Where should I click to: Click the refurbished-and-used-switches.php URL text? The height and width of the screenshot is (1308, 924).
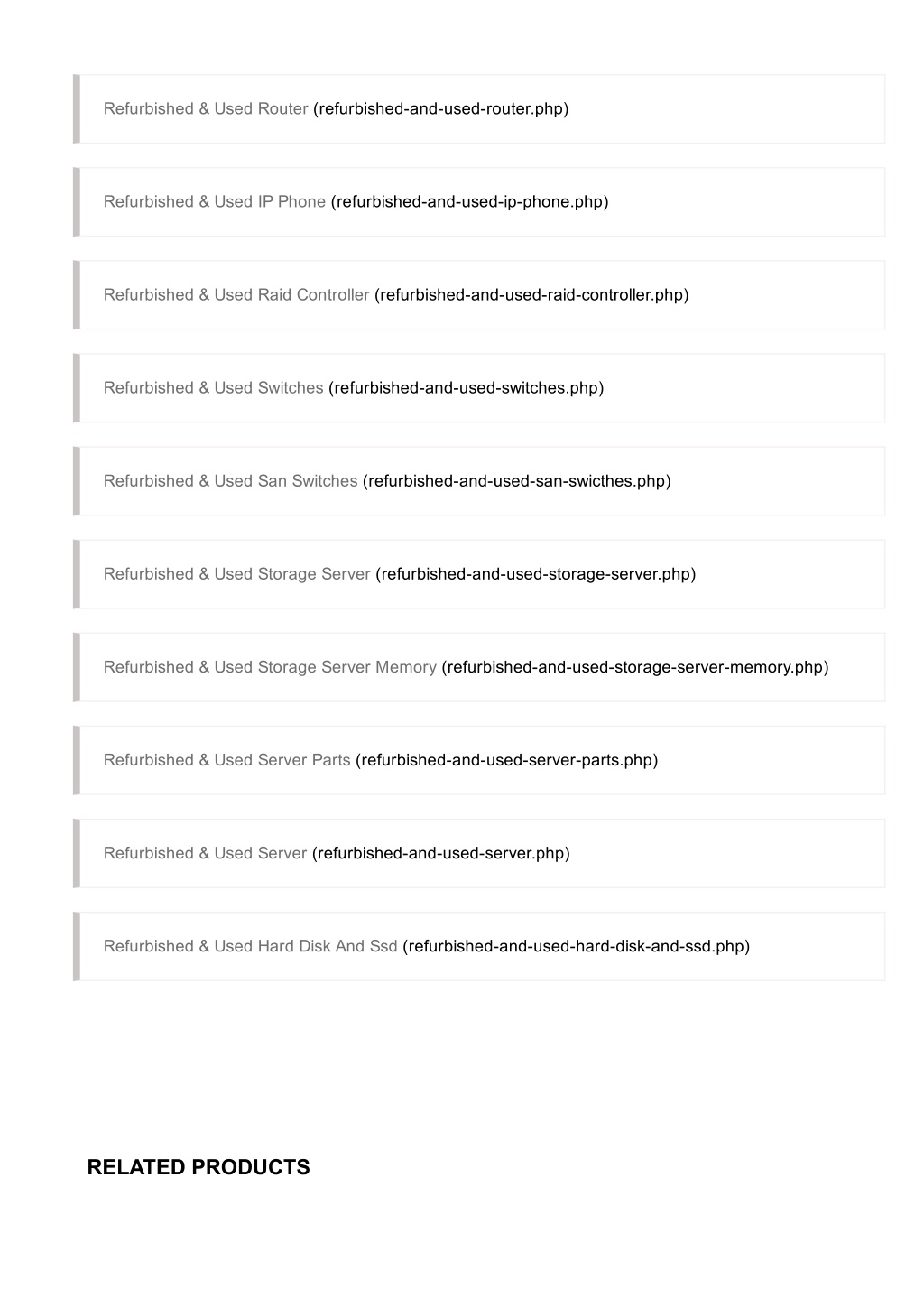tap(467, 388)
